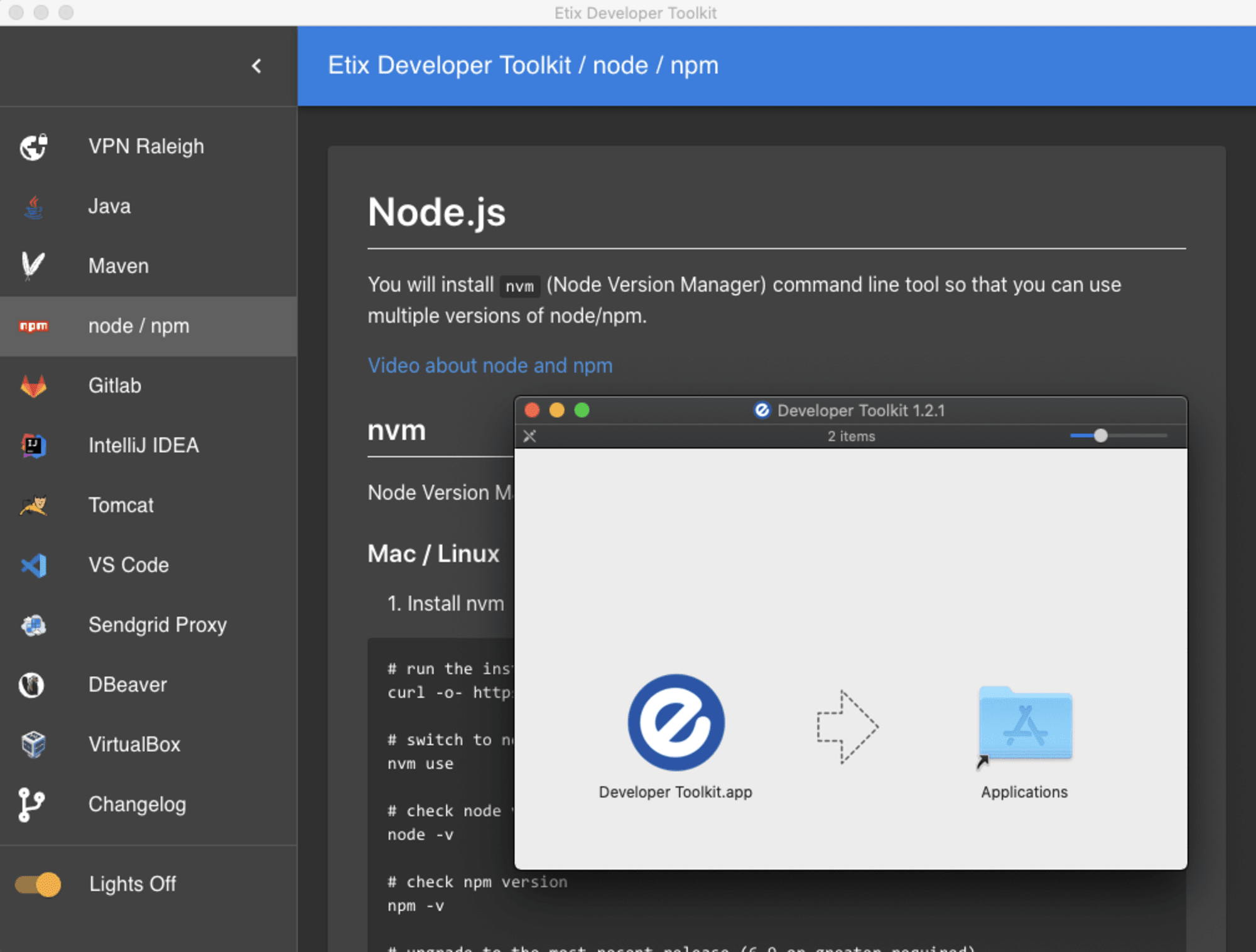Viewport: 1256px width, 952px height.
Task: Go to the DBeaver section
Action: coord(148,684)
